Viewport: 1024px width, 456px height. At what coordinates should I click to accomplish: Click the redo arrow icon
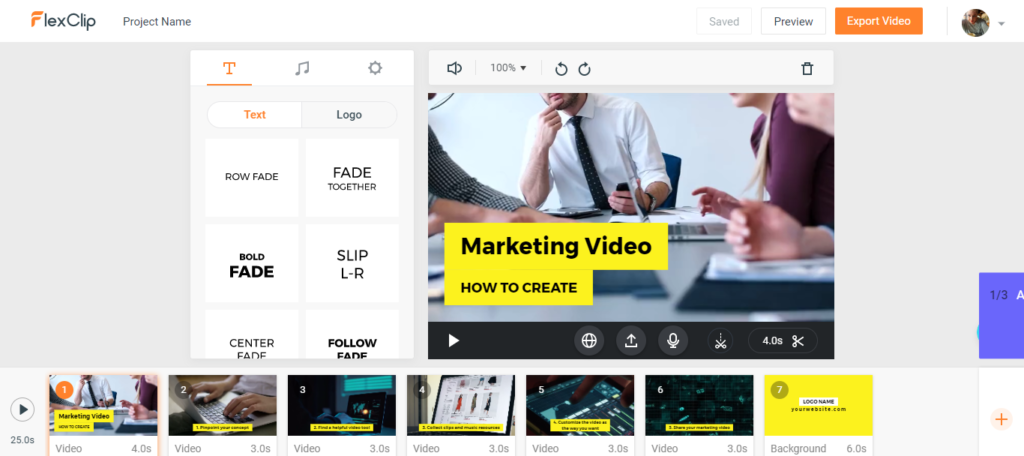pos(585,69)
